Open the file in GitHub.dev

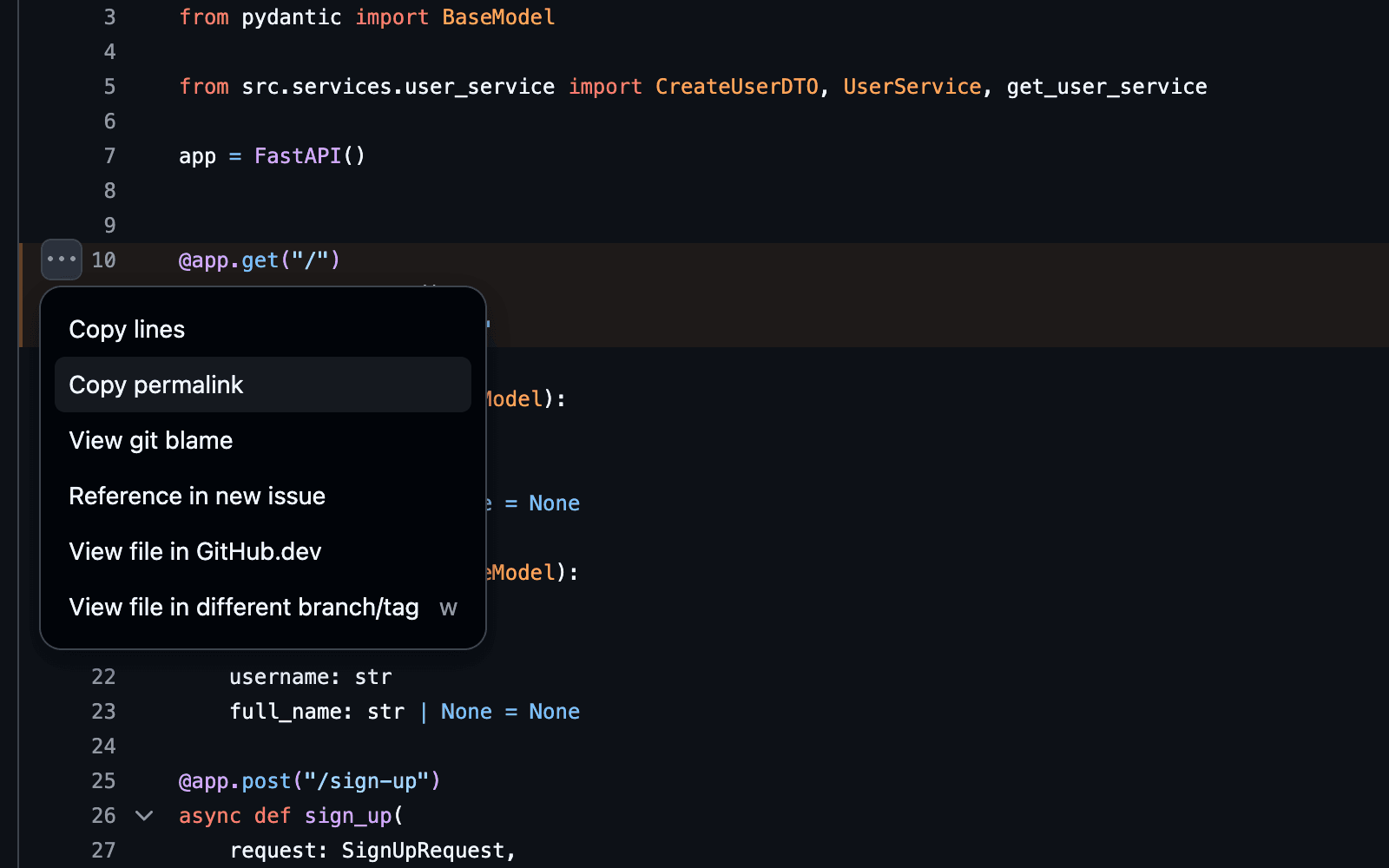(195, 551)
